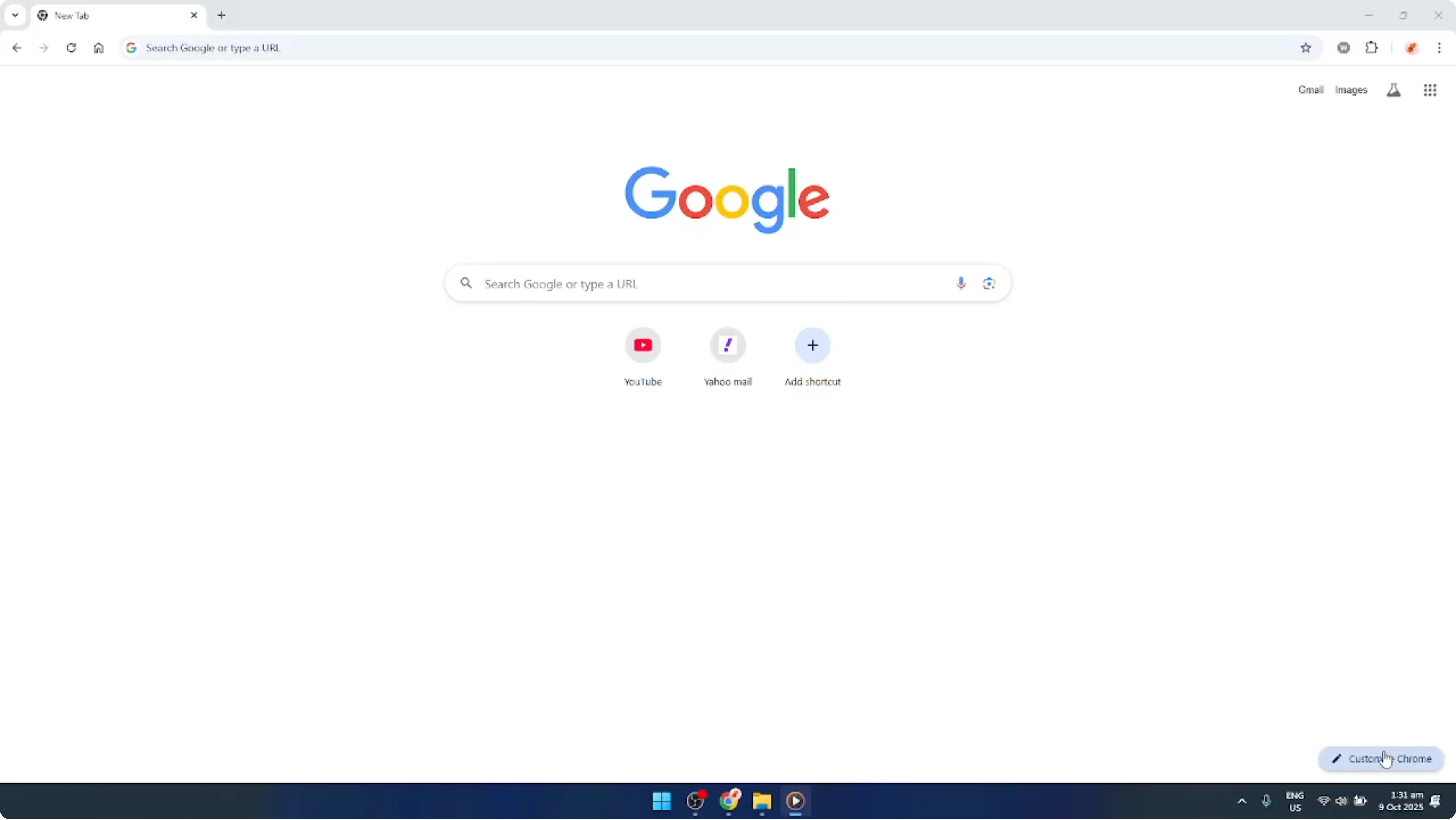Image resolution: width=1456 pixels, height=820 pixels.
Task: Open the Gmail link
Action: (1311, 90)
